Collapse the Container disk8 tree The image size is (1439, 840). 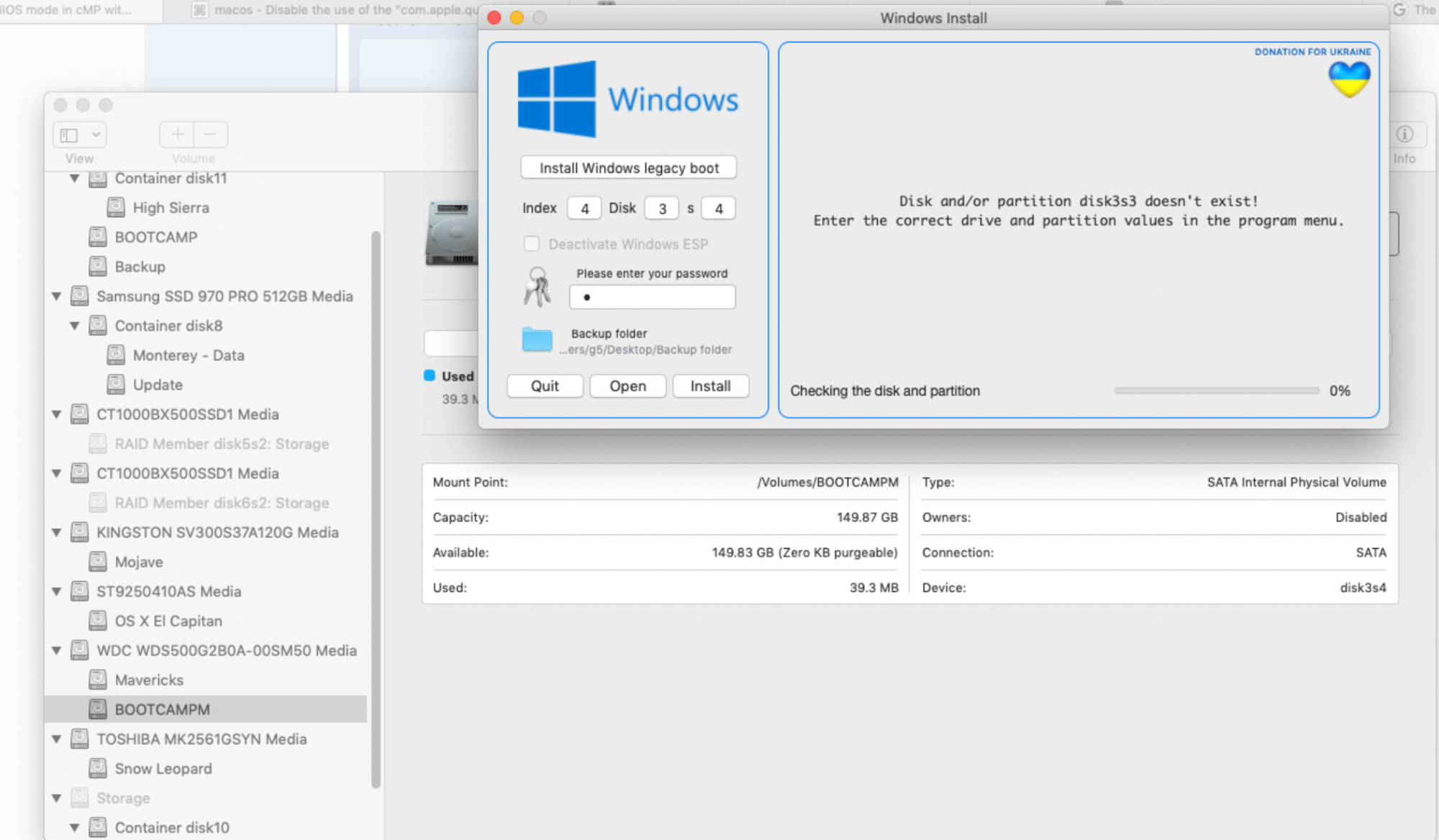(x=75, y=326)
